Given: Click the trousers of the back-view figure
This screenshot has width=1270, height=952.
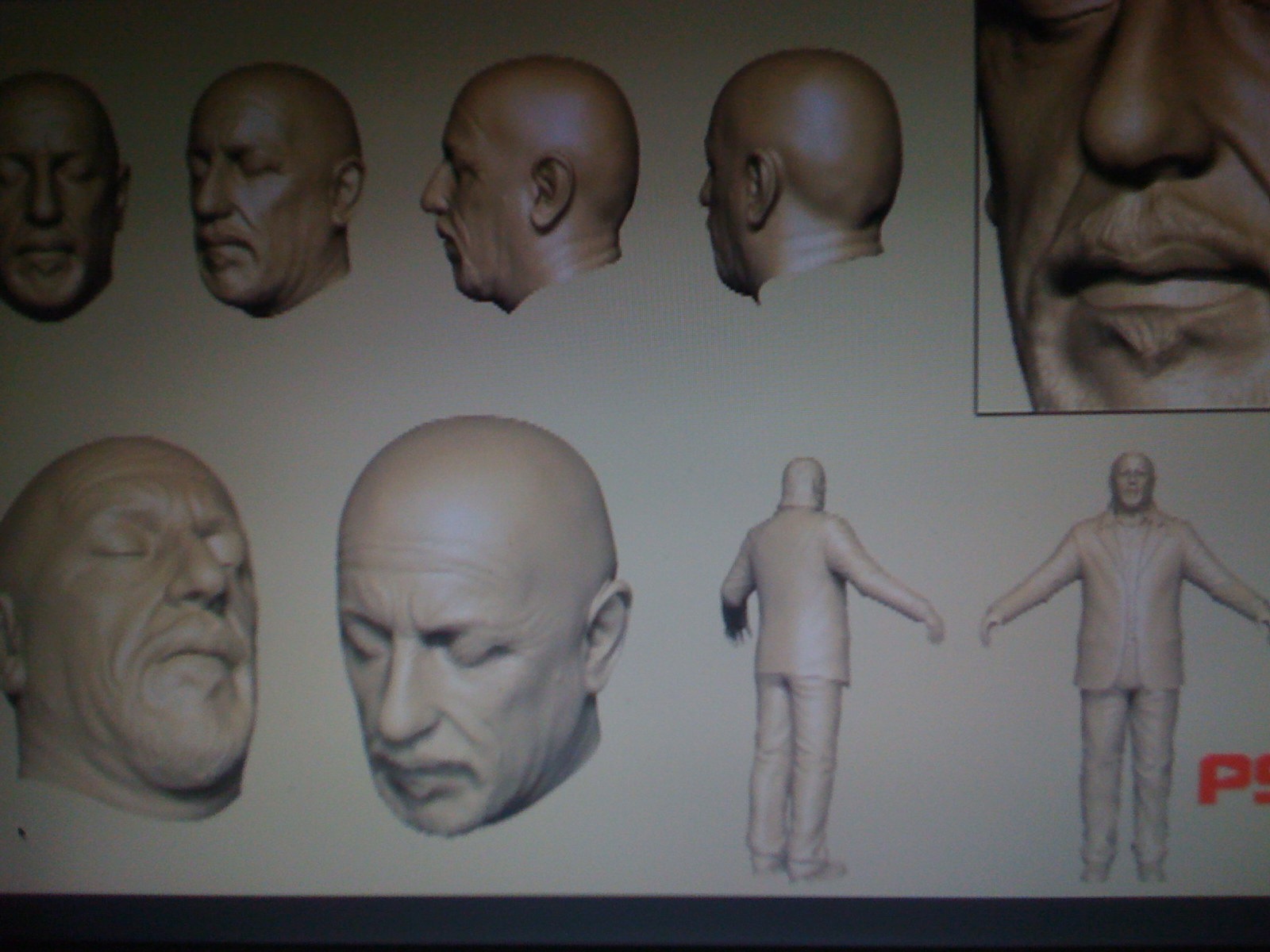Looking at the screenshot, I should coord(794,762).
